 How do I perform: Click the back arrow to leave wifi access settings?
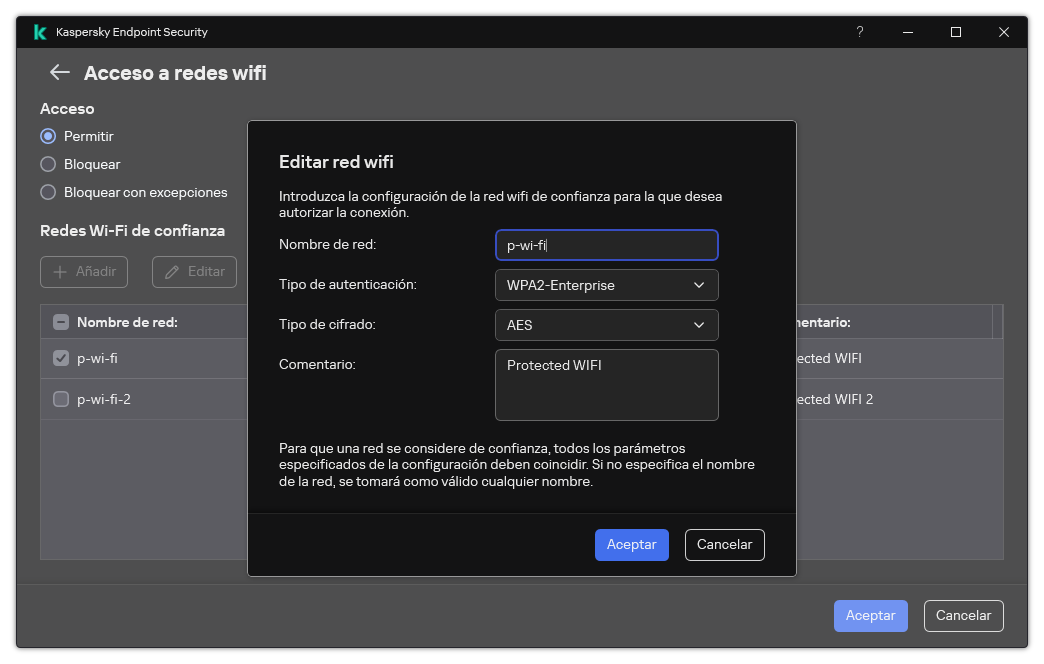pyautogui.click(x=59, y=72)
